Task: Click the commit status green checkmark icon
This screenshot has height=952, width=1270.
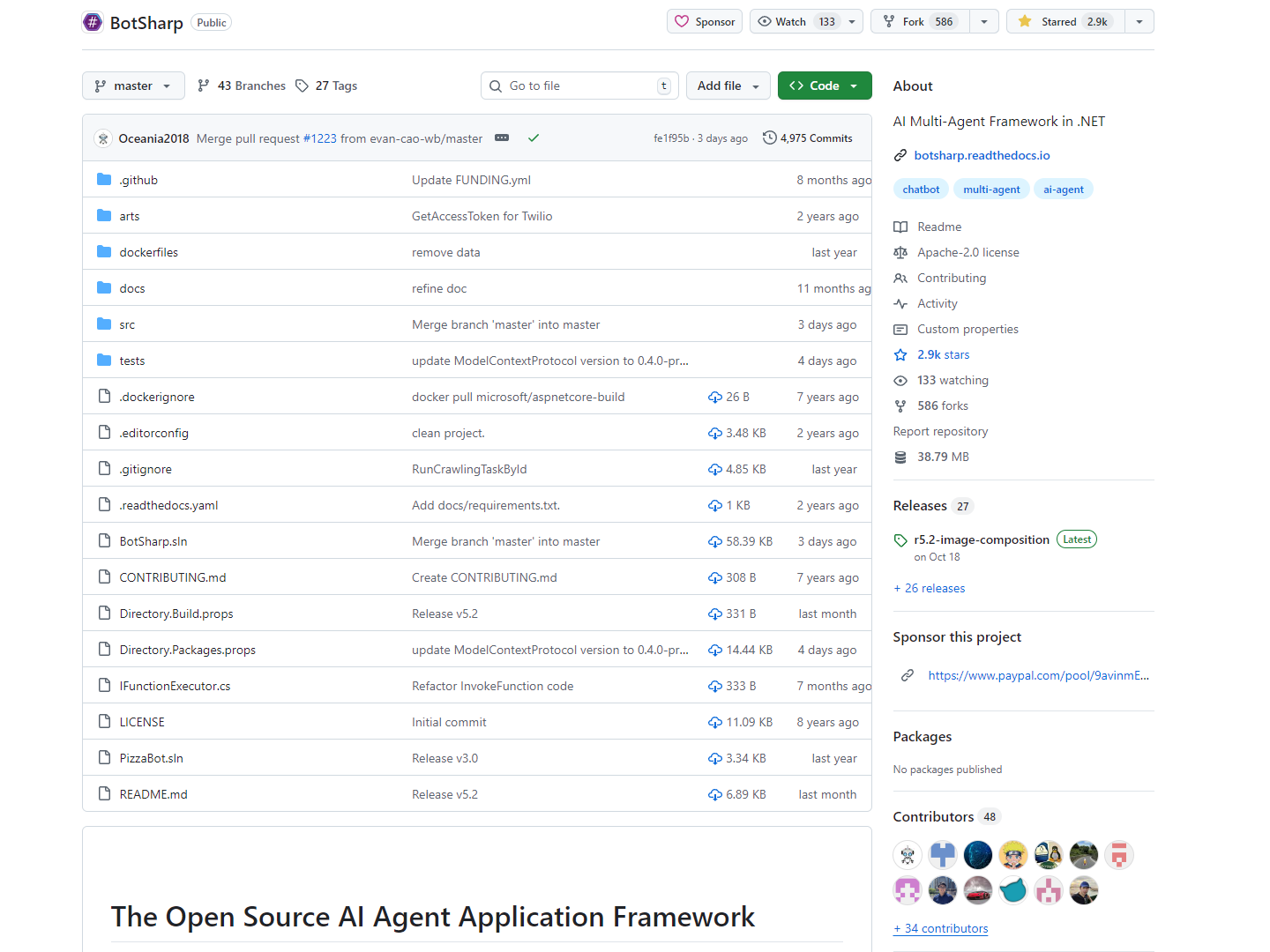Action: pos(534,138)
